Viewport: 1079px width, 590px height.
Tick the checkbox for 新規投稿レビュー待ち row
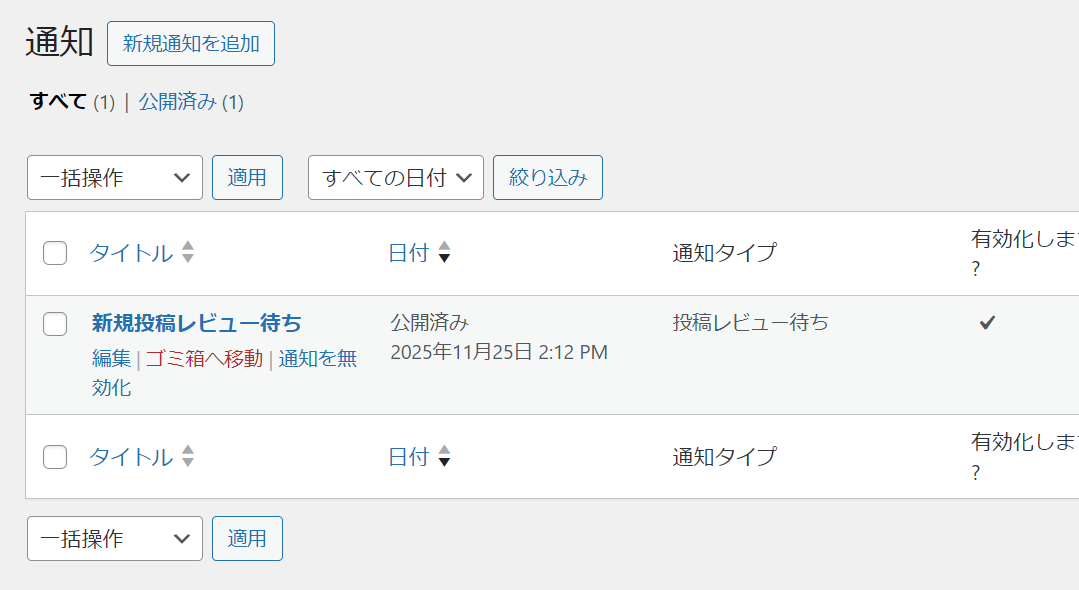coord(55,323)
